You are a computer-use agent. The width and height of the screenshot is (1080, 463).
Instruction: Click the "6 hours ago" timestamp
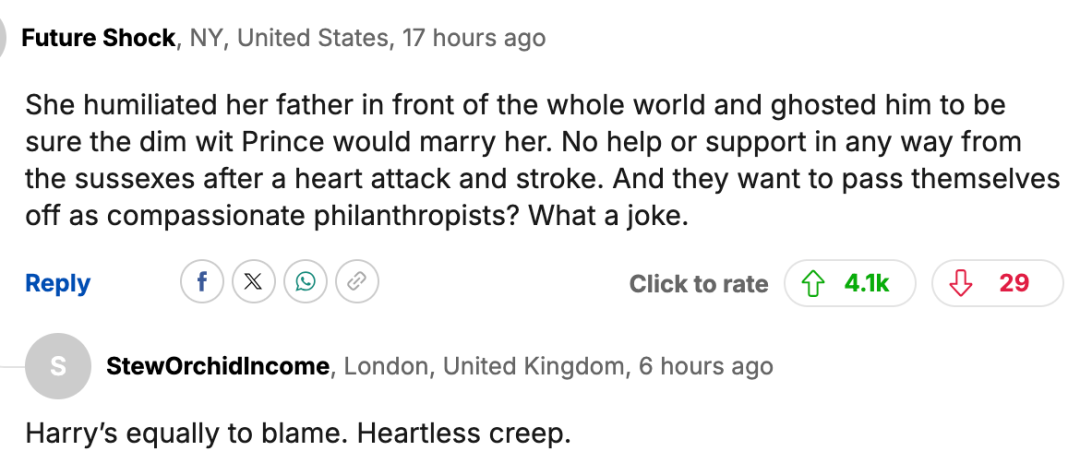(705, 366)
